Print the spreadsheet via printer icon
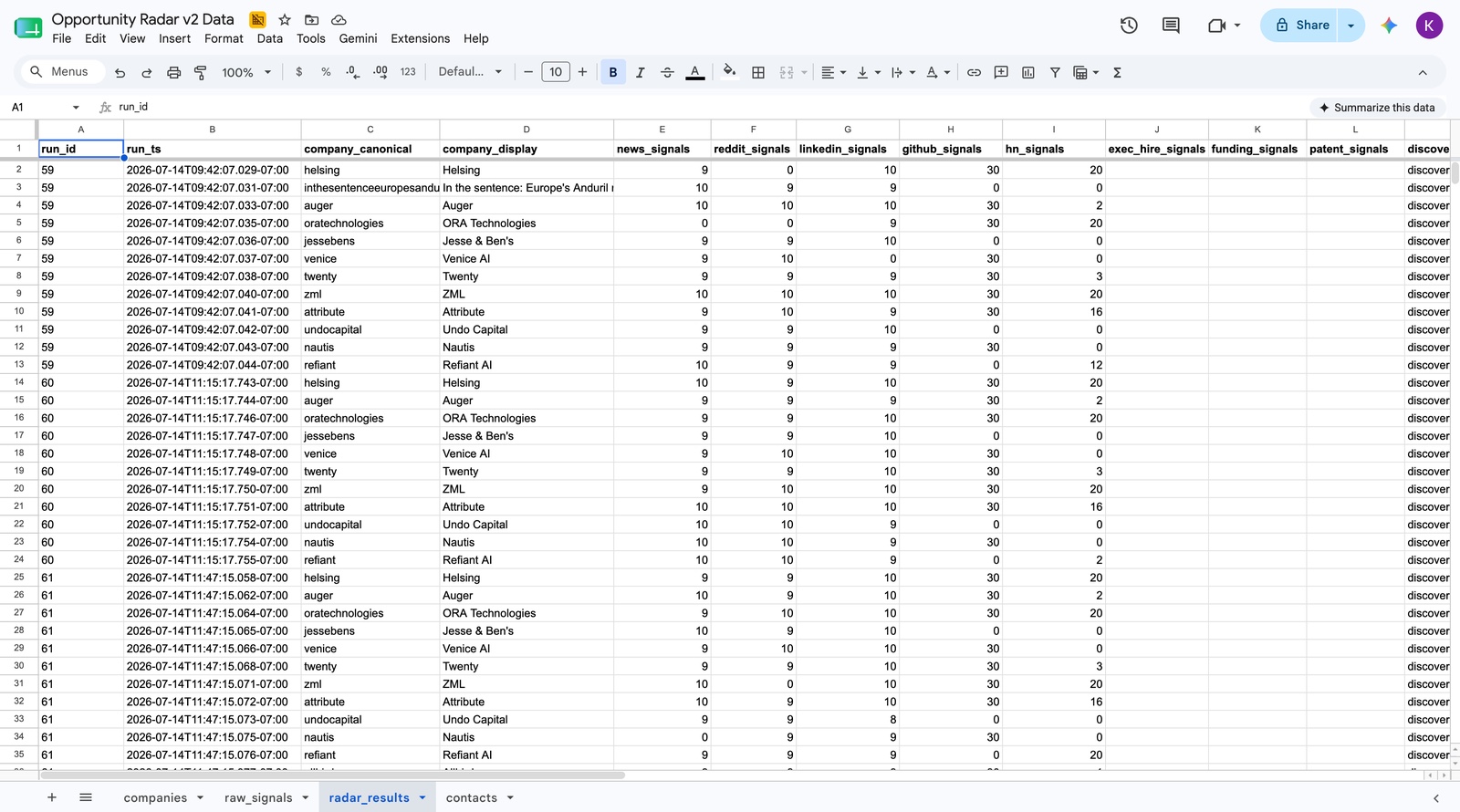1460x812 pixels. tap(174, 72)
